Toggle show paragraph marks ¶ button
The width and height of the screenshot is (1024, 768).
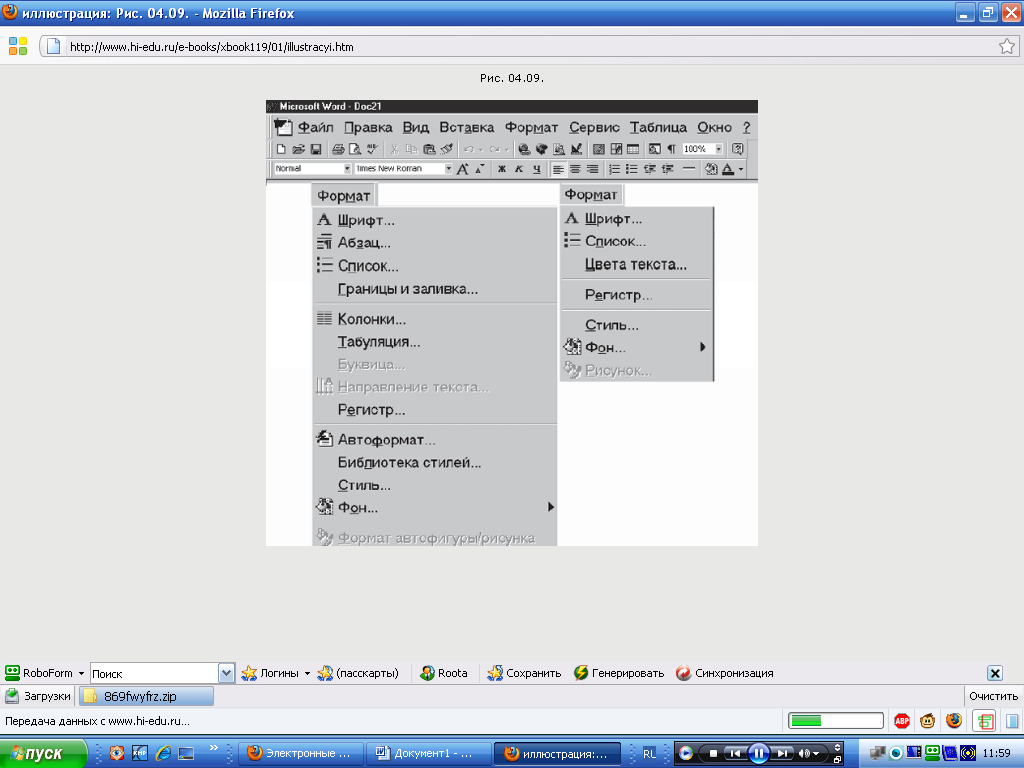671,149
